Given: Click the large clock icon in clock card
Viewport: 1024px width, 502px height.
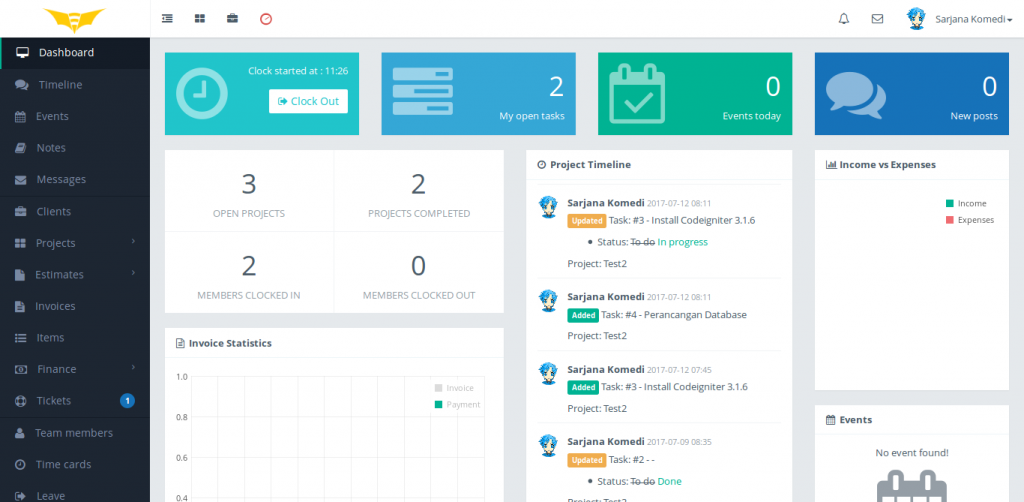Looking at the screenshot, I should (x=202, y=93).
